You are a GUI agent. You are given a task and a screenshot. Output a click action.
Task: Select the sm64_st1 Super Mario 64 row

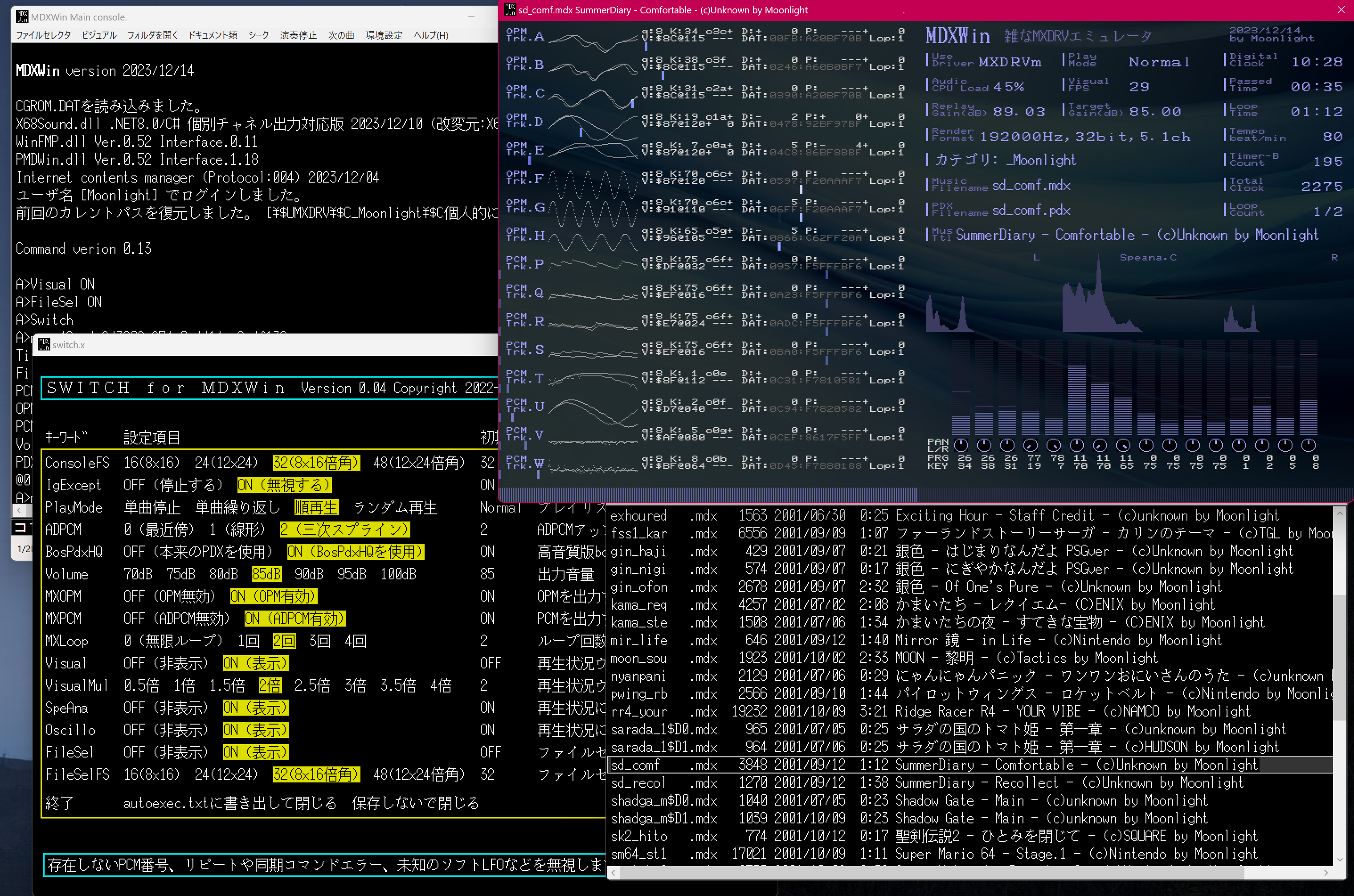(x=970, y=854)
